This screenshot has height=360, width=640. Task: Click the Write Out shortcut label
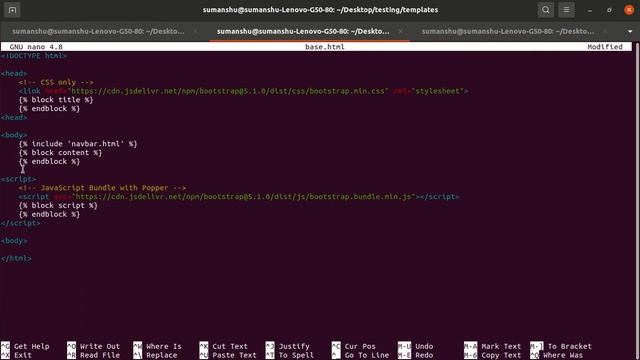click(x=100, y=347)
